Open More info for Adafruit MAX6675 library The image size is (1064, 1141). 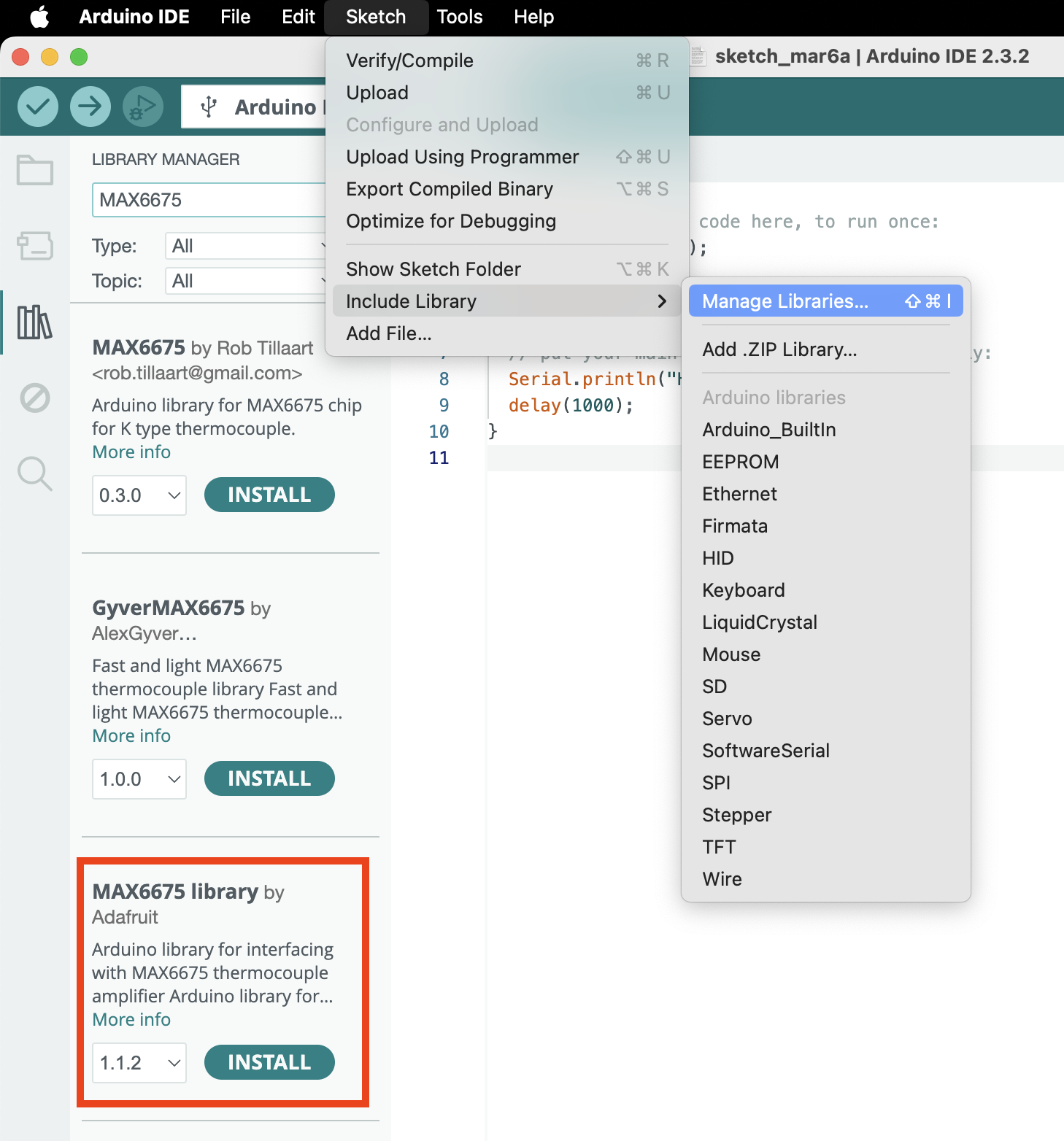click(131, 1020)
